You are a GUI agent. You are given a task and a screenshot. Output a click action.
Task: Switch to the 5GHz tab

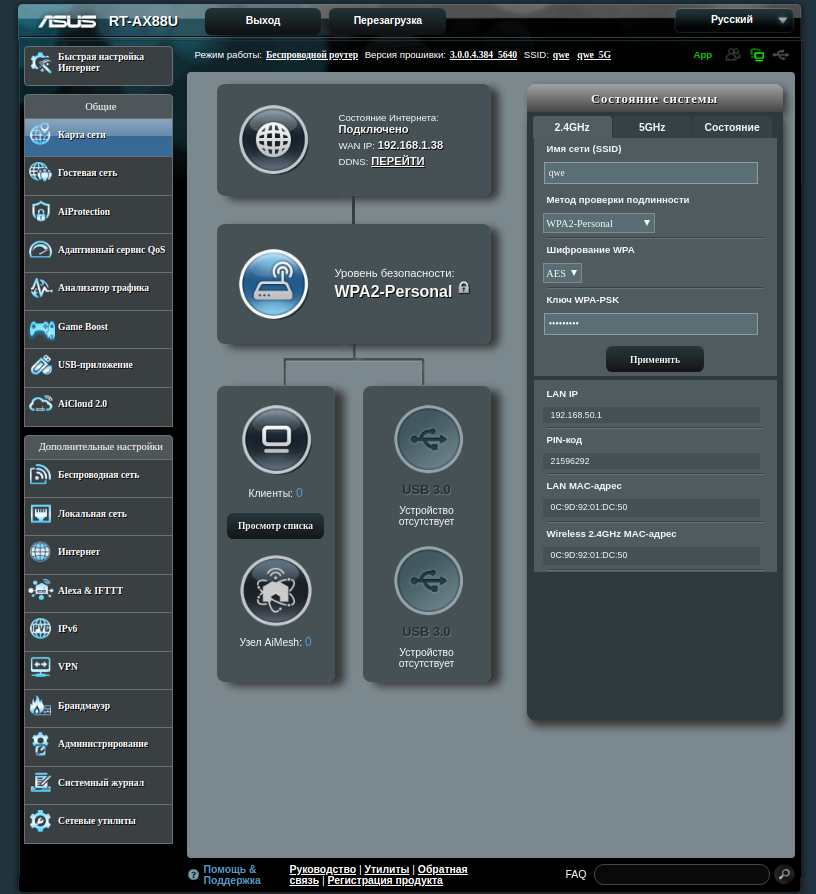point(652,127)
